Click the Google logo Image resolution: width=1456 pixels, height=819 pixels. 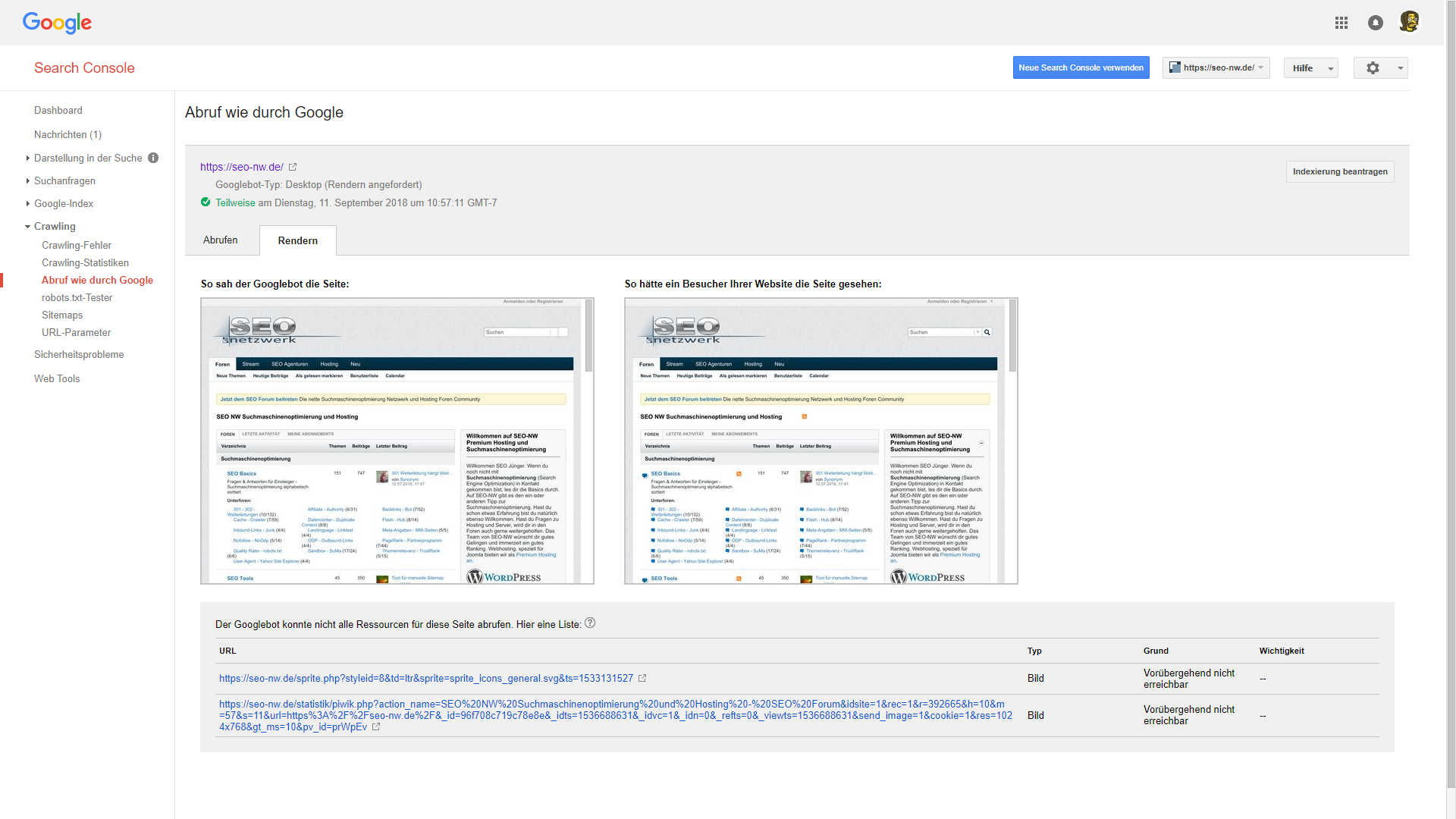(57, 23)
